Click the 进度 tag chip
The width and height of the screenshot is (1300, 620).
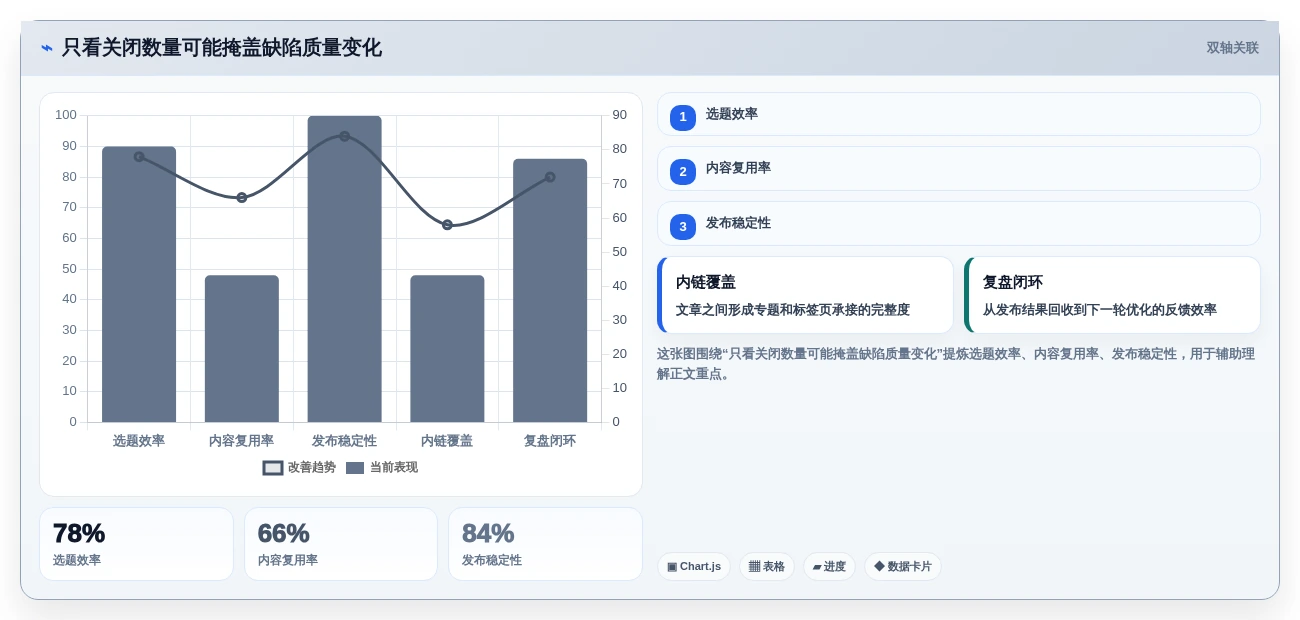coord(829,566)
